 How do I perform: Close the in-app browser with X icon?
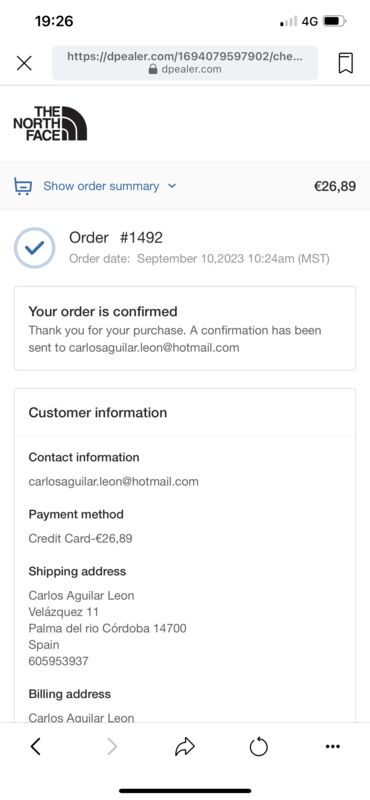[24, 63]
